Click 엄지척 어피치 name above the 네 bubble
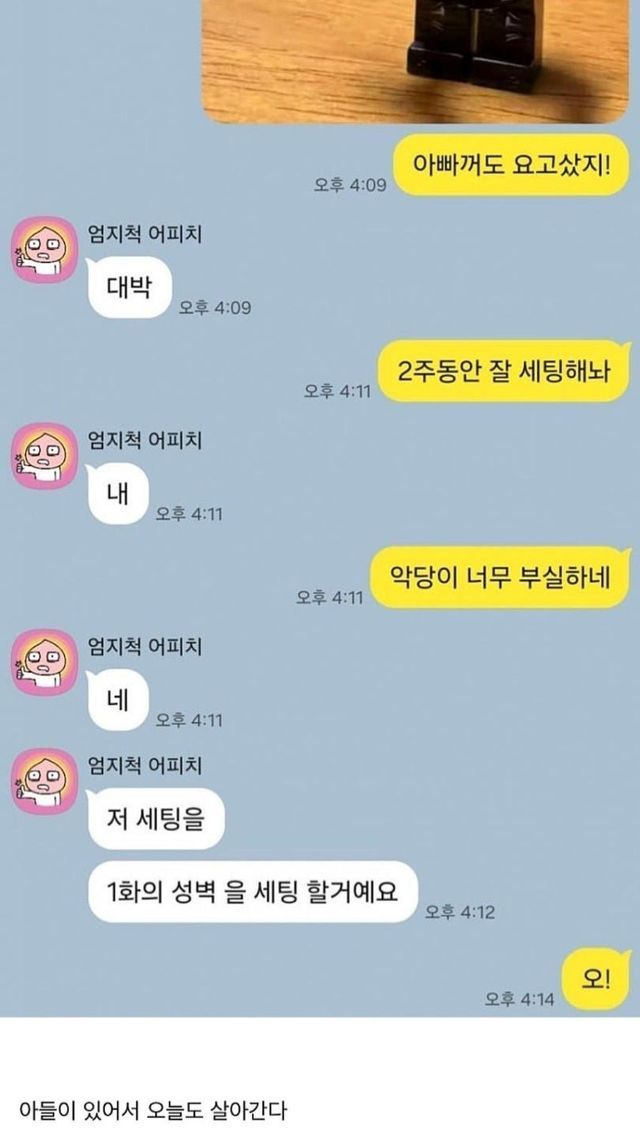 144,647
